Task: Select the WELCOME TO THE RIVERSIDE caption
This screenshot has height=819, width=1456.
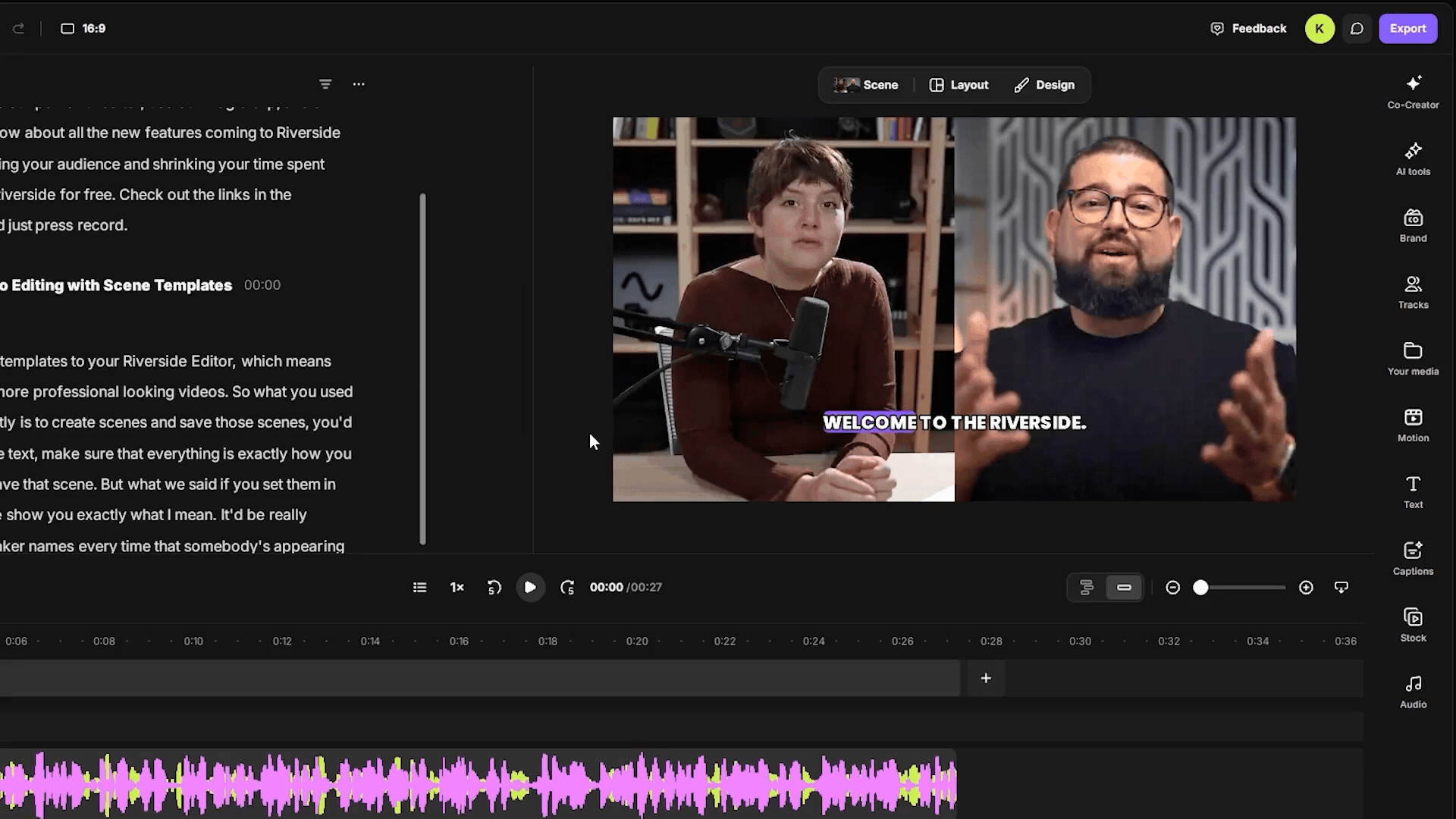Action: (955, 423)
